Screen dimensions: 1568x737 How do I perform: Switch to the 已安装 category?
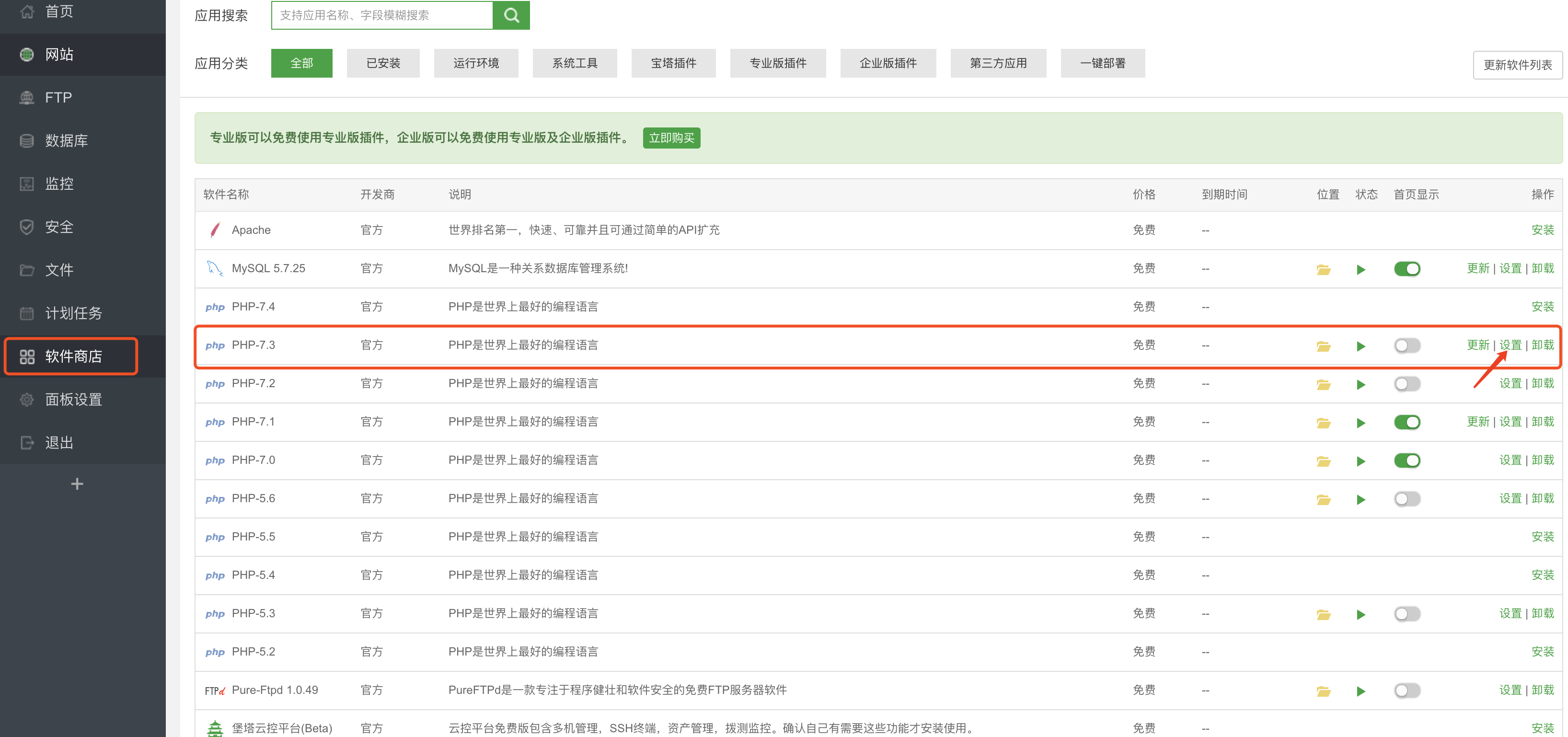click(383, 63)
